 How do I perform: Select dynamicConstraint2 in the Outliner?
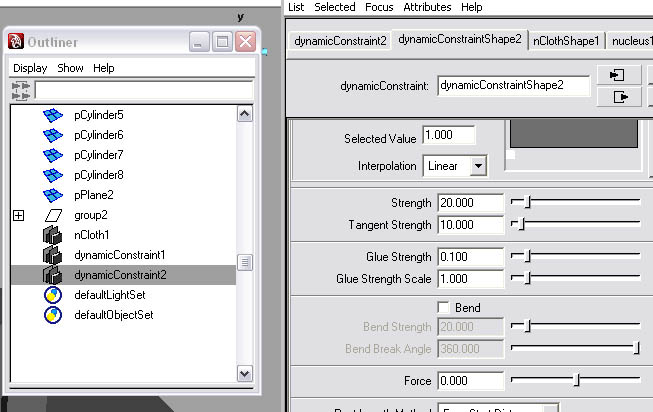coord(120,275)
